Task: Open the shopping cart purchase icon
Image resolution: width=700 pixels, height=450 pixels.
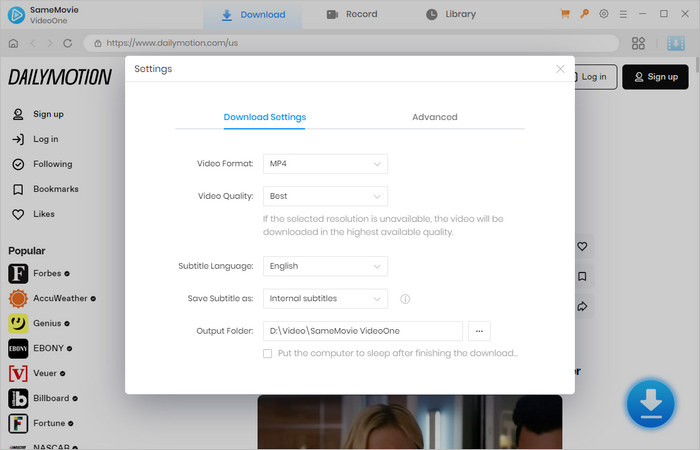Action: (x=565, y=14)
